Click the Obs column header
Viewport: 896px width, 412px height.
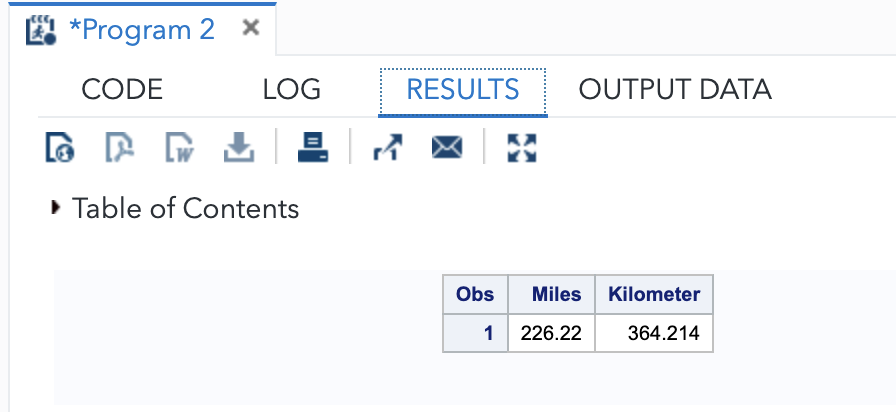[475, 295]
